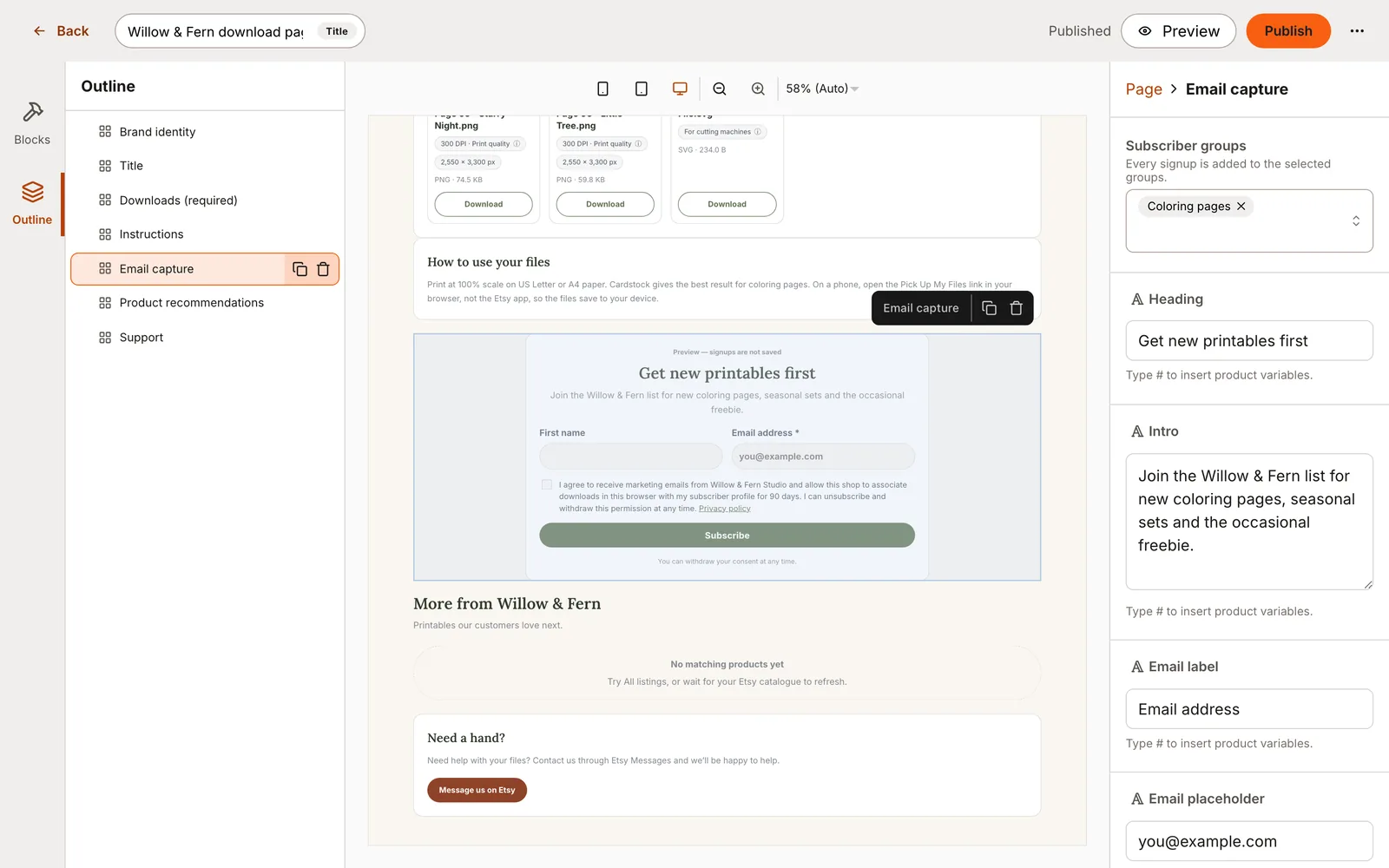Go back with the Back button
Screen dimensions: 1389x868
(x=61, y=31)
